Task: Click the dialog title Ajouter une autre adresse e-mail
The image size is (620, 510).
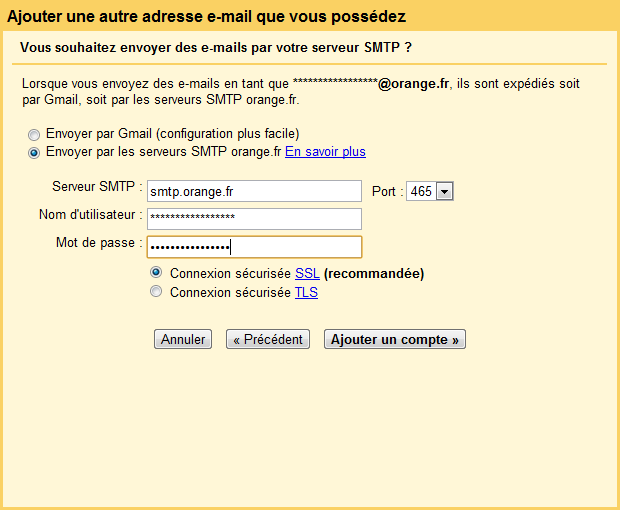Action: 206,17
